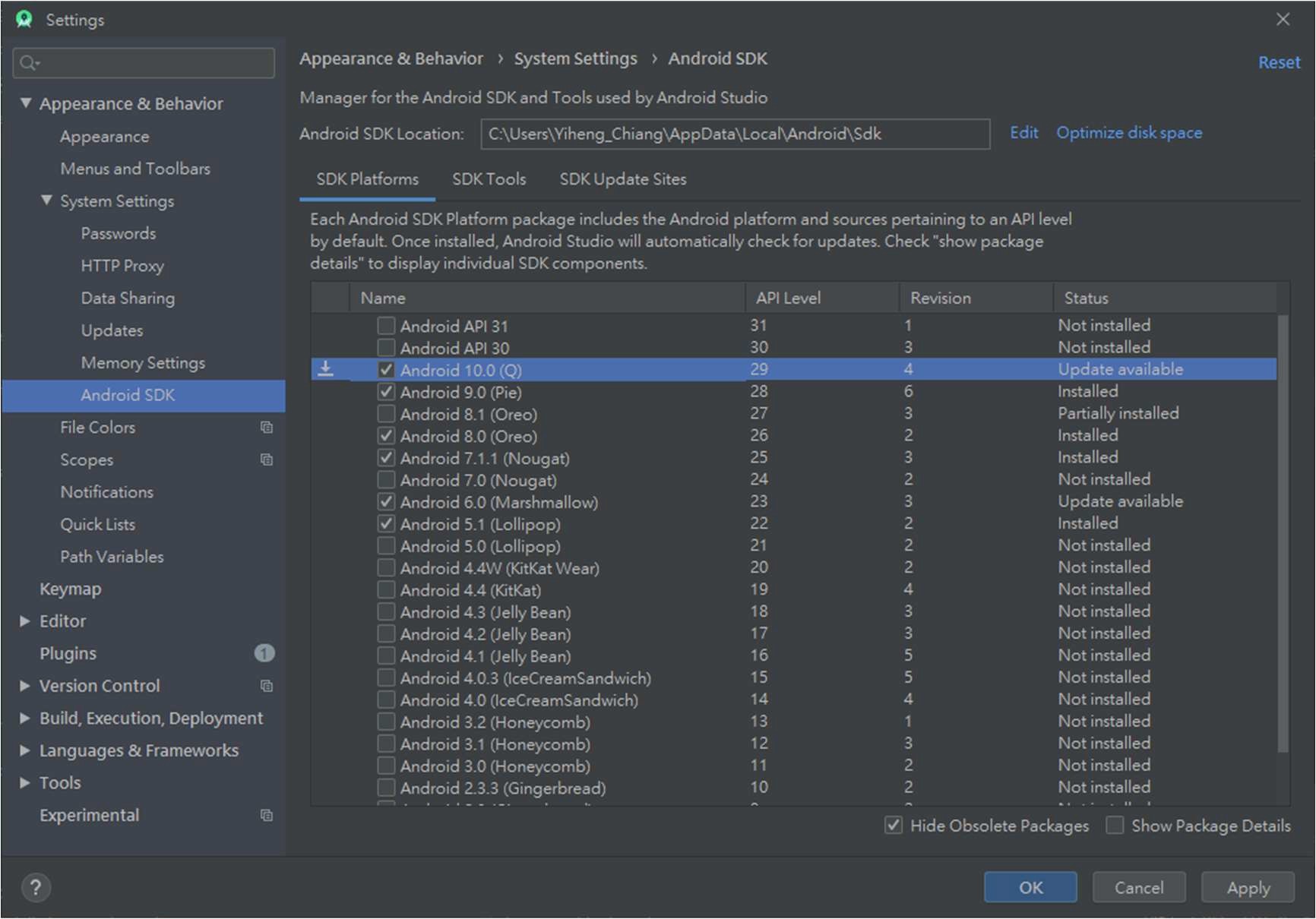The image size is (1316, 919).
Task: Uncheck Android 10.0 (Q) checkbox
Action: [x=386, y=370]
